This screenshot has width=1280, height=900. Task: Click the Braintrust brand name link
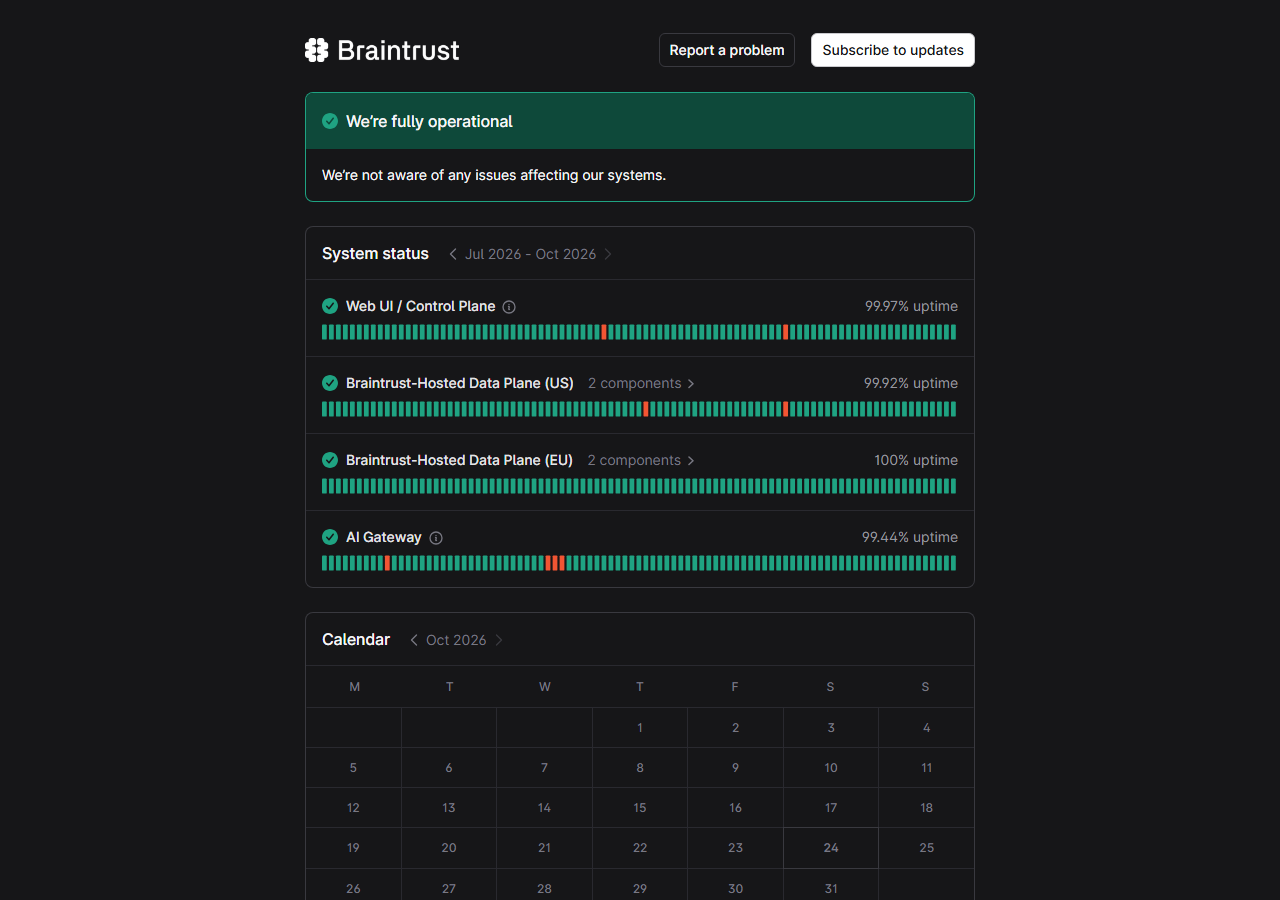(398, 50)
